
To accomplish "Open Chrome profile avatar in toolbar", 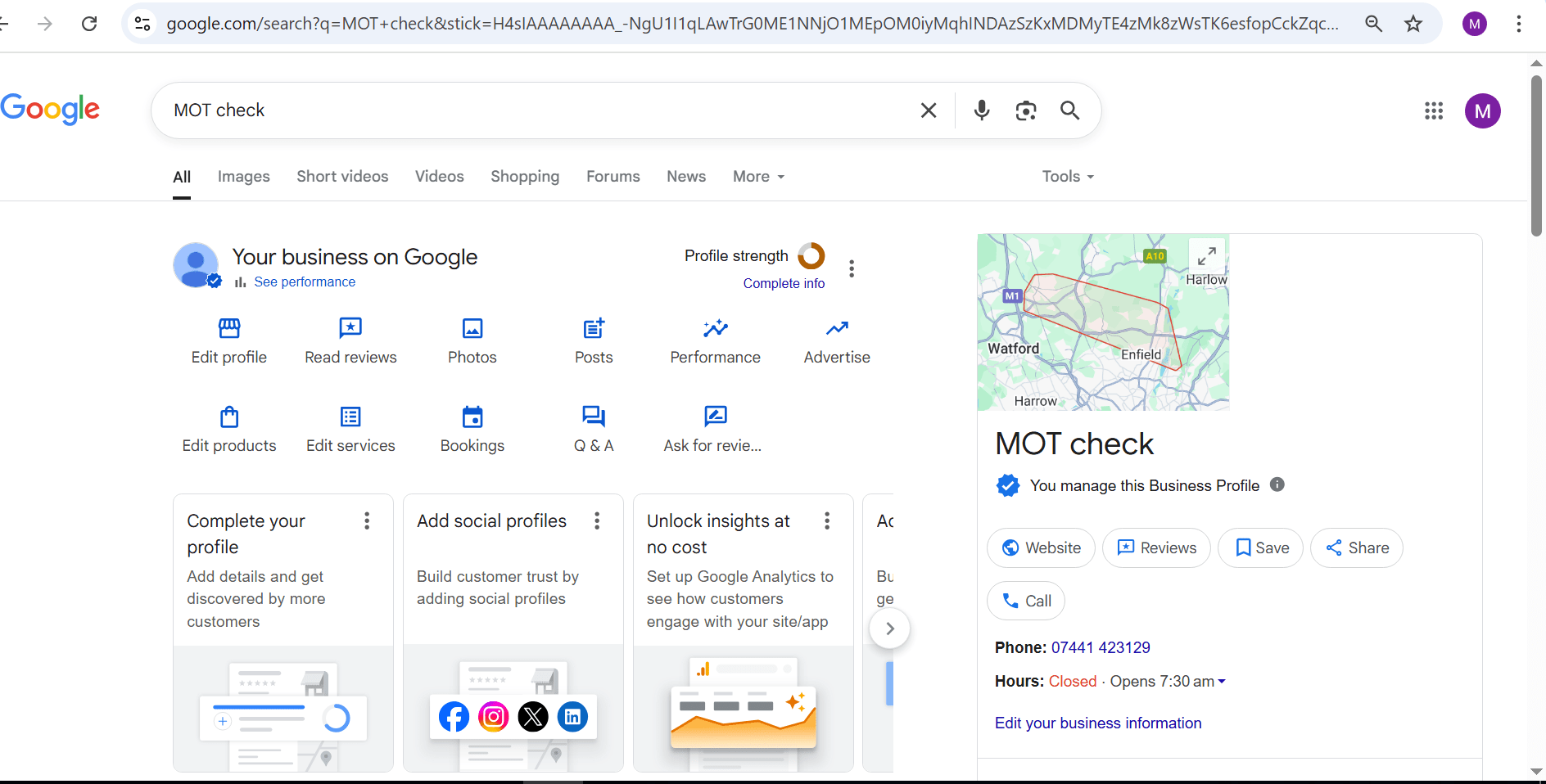I will click(x=1475, y=24).
